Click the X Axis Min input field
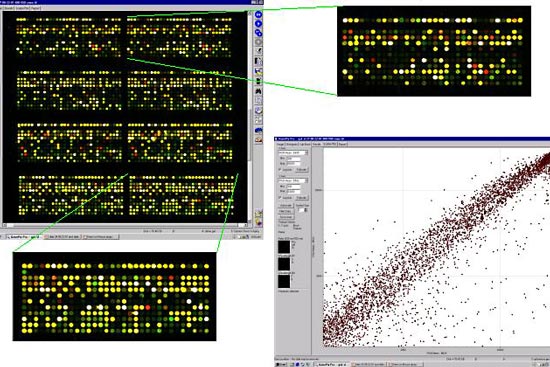550x367 pixels. point(294,159)
